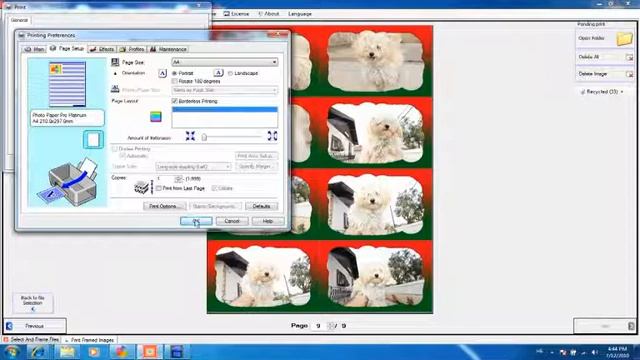The height and width of the screenshot is (360, 640).
Task: Open Windows Explorer folder taskbar icon
Action: tap(67, 352)
